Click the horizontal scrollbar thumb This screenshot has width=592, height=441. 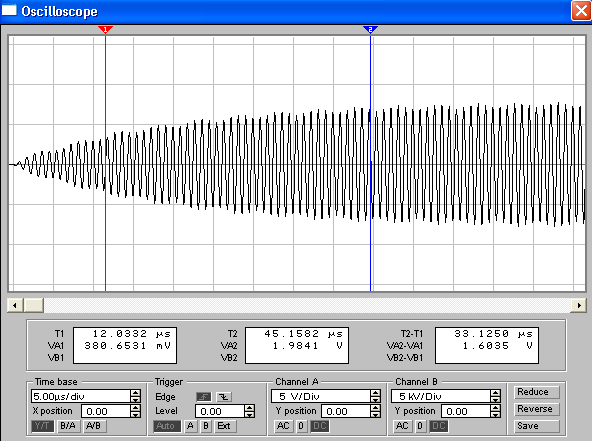[x=34, y=305]
